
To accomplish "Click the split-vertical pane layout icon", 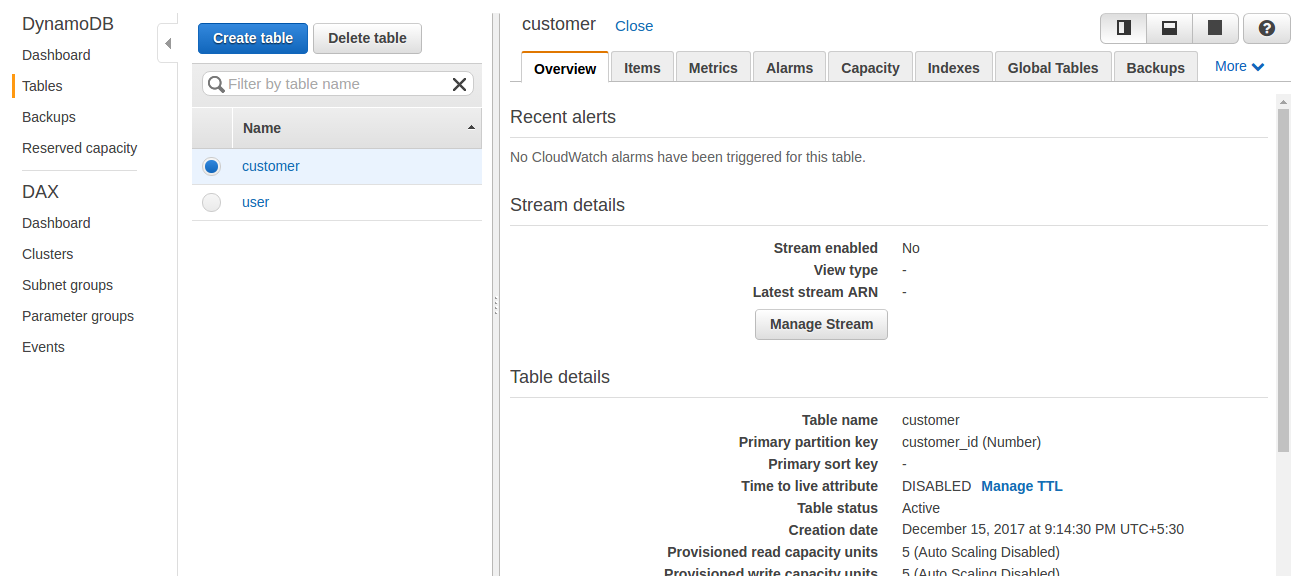I will [x=1123, y=28].
